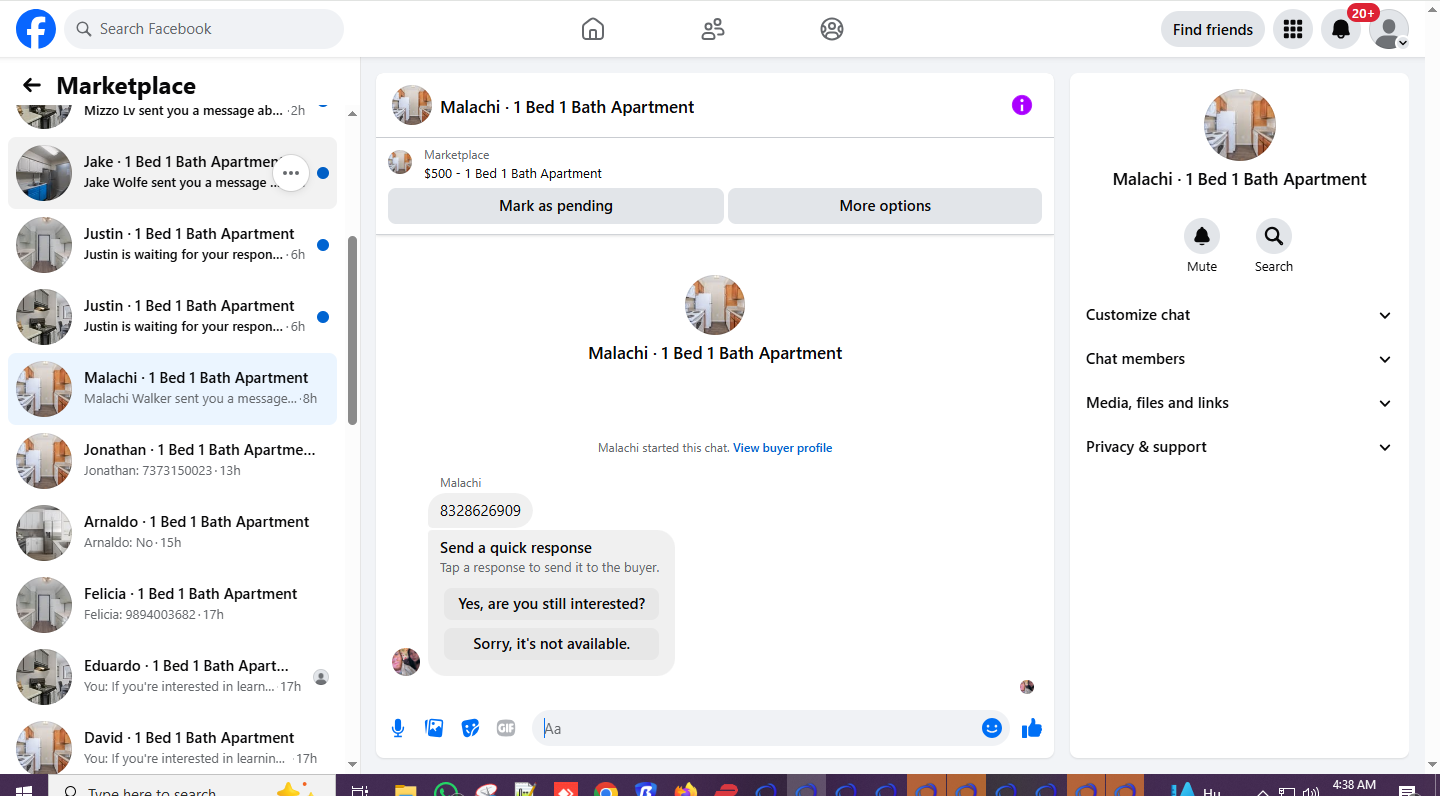This screenshot has height=796, width=1440.
Task: Search in conversation using the magnifier icon
Action: [x=1274, y=236]
